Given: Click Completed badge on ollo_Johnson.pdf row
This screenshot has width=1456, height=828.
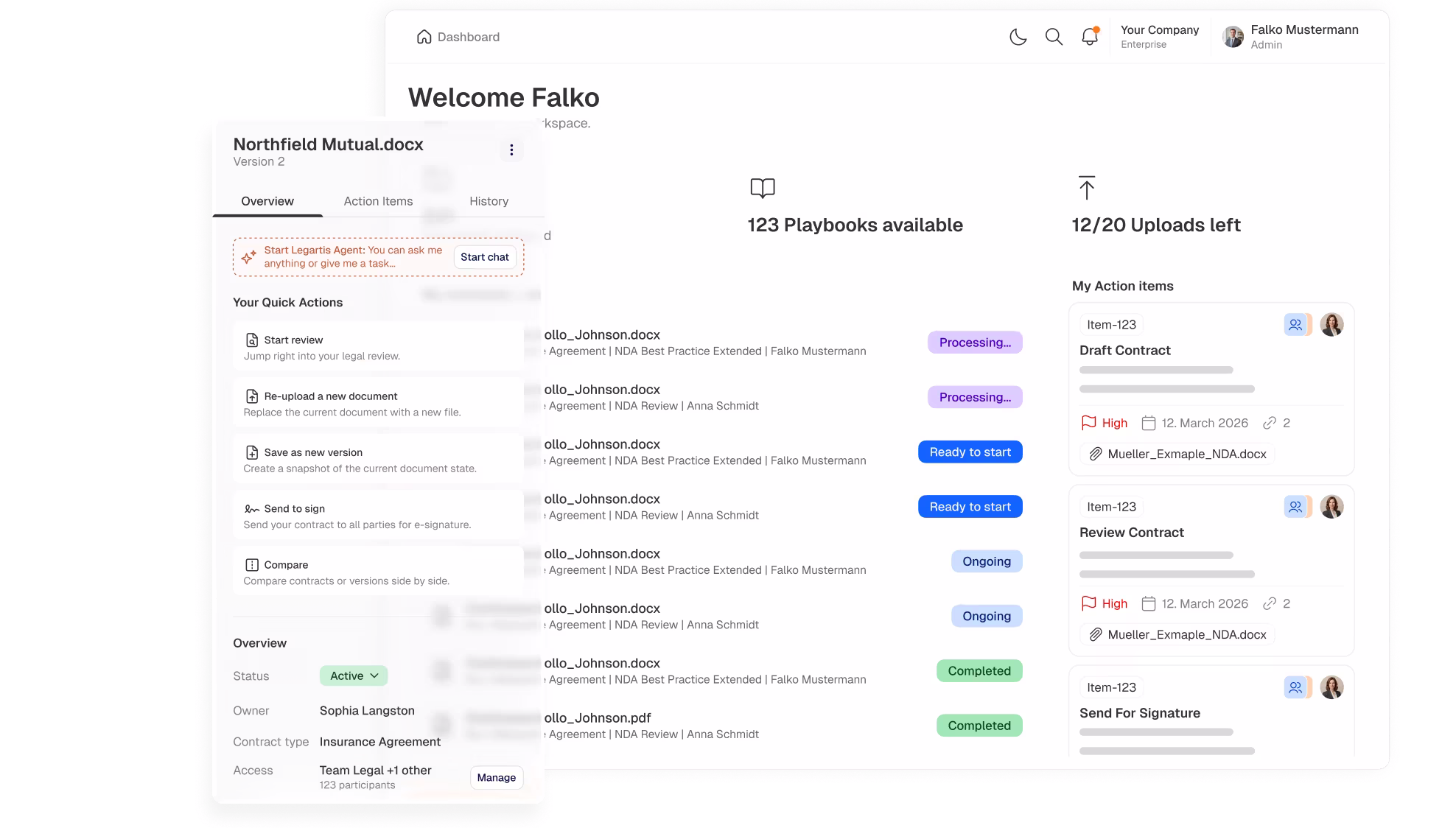Looking at the screenshot, I should click(979, 726).
